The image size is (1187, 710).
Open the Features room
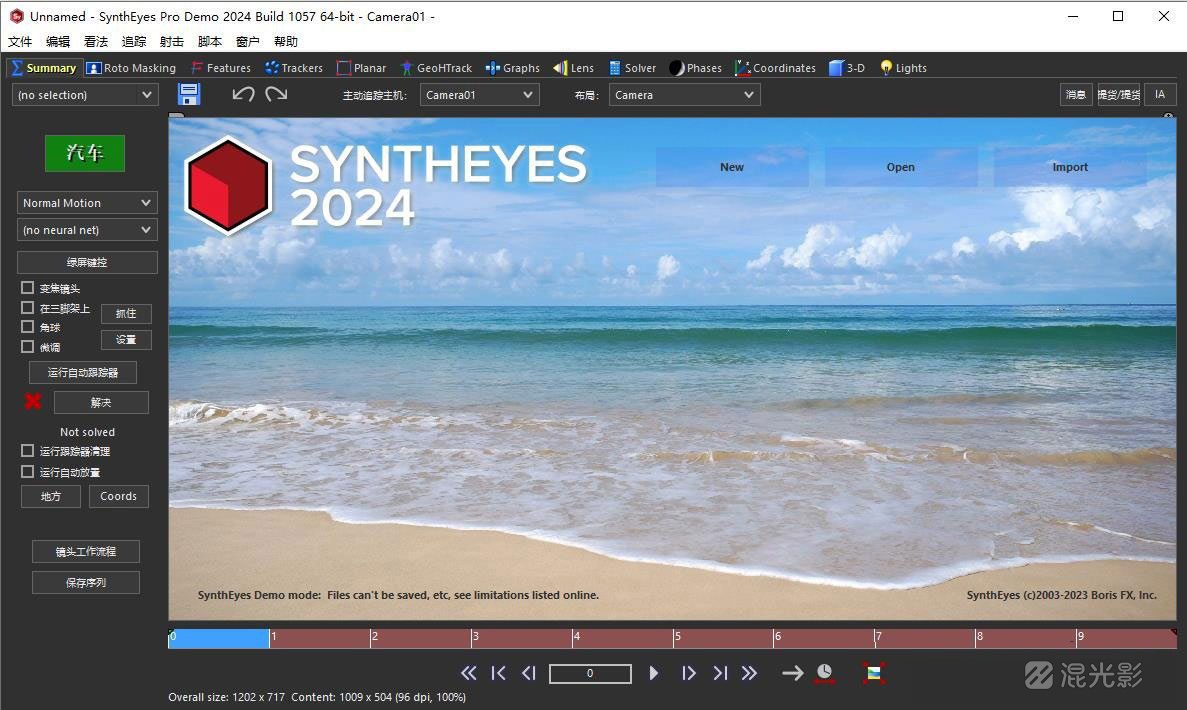(221, 68)
